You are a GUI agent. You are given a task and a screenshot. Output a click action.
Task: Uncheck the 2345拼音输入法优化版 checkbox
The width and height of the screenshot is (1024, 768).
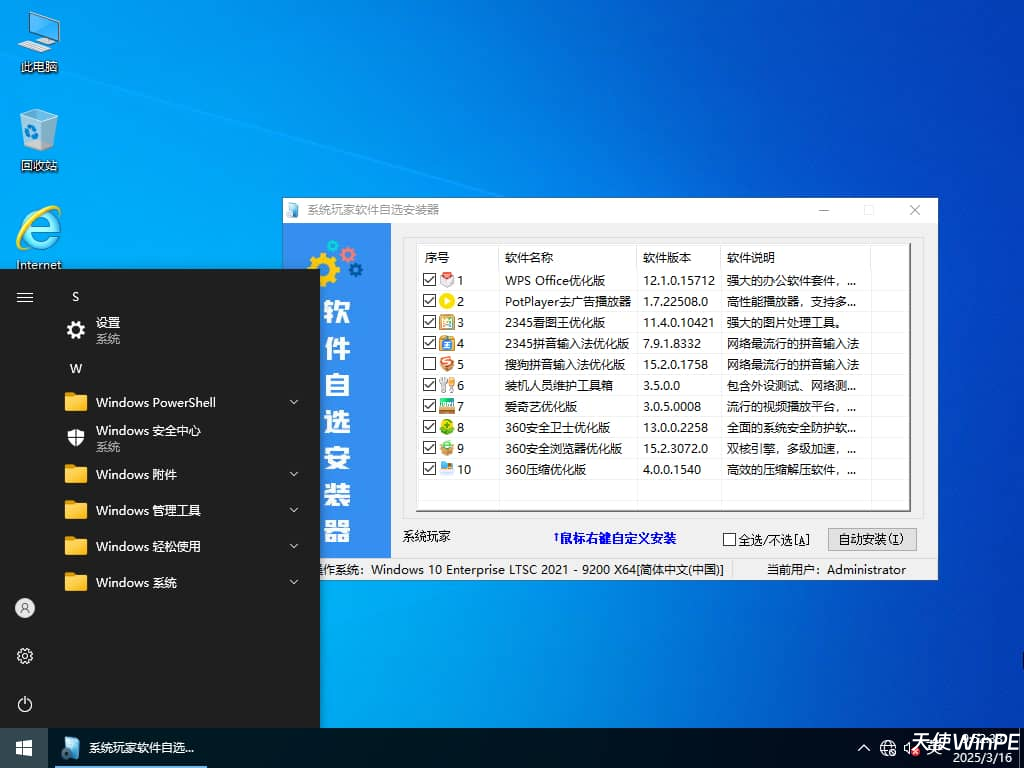pyautogui.click(x=429, y=343)
